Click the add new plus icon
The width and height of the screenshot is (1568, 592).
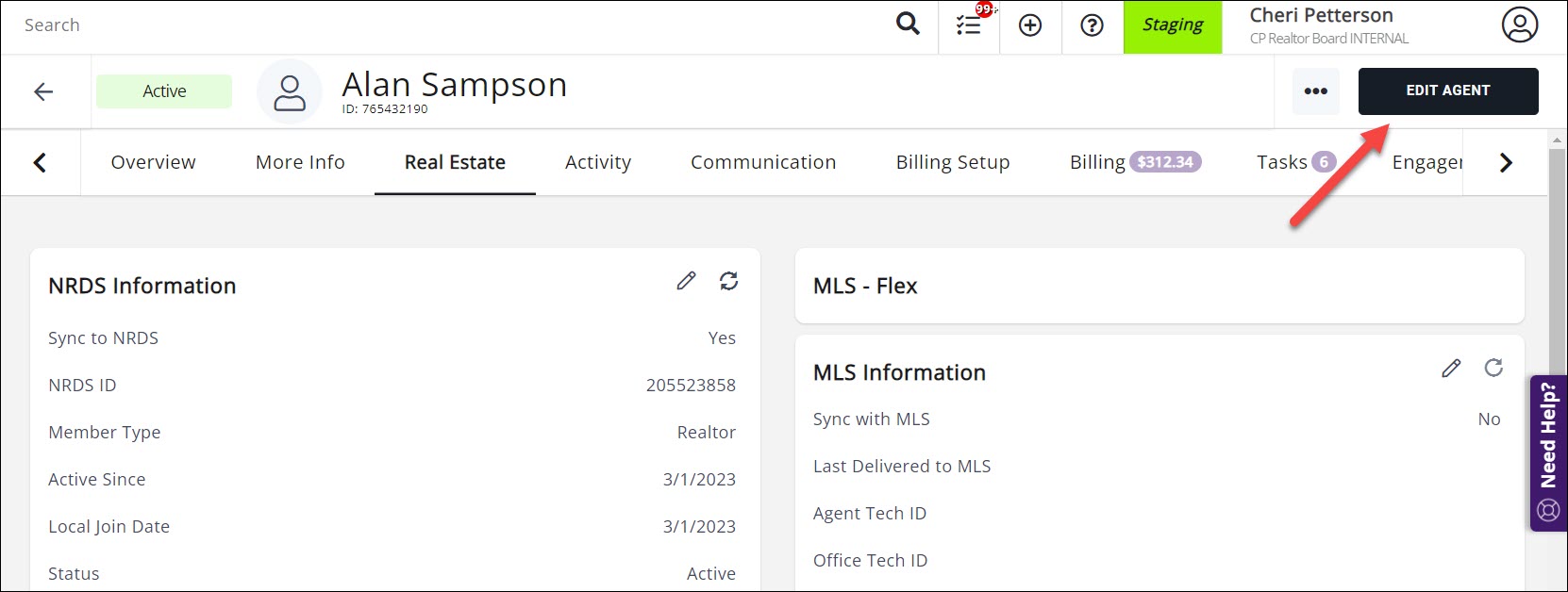[1030, 25]
